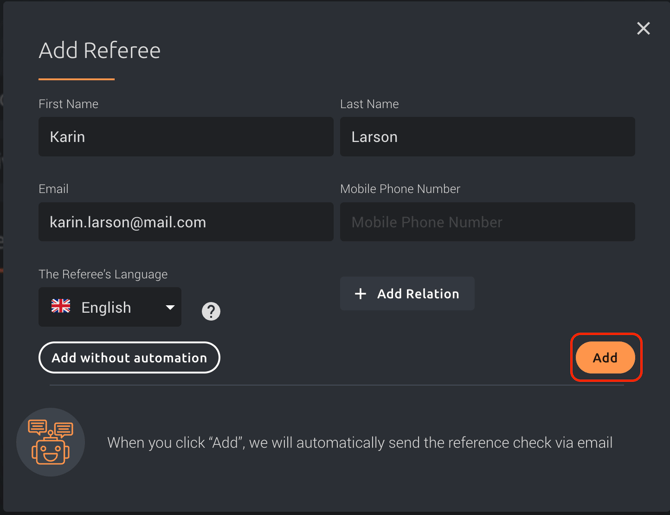The width and height of the screenshot is (670, 515).
Task: Click the Mobile Phone Number label
Action: [400, 189]
